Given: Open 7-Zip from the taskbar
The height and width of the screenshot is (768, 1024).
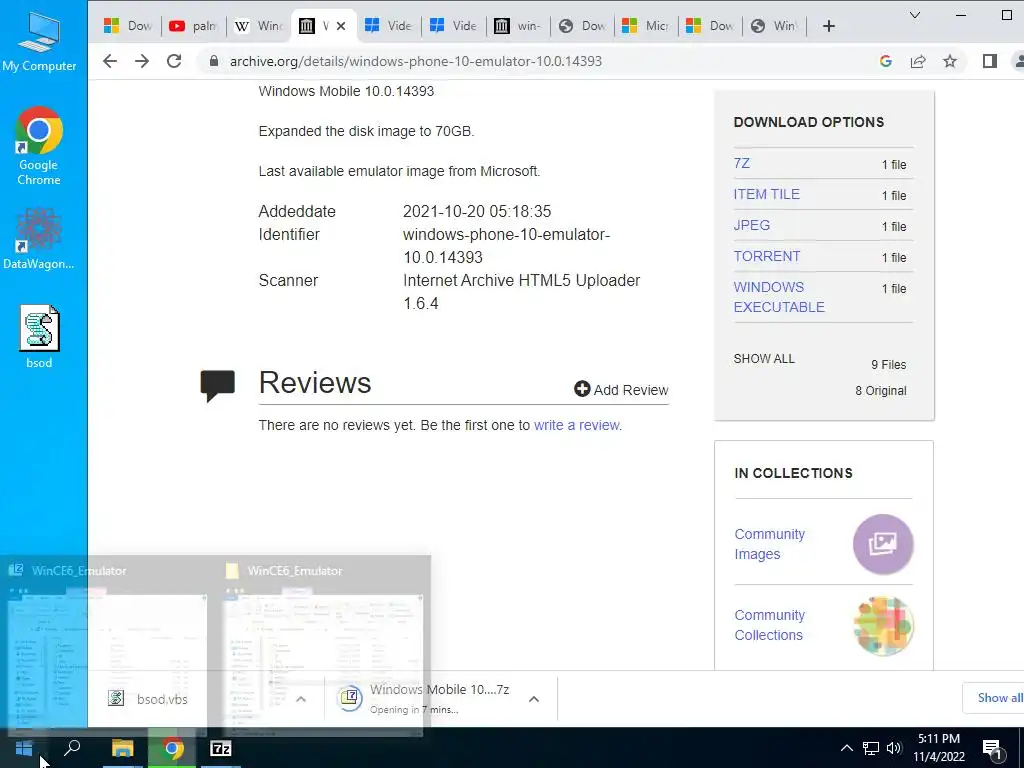Looking at the screenshot, I should pos(221,748).
